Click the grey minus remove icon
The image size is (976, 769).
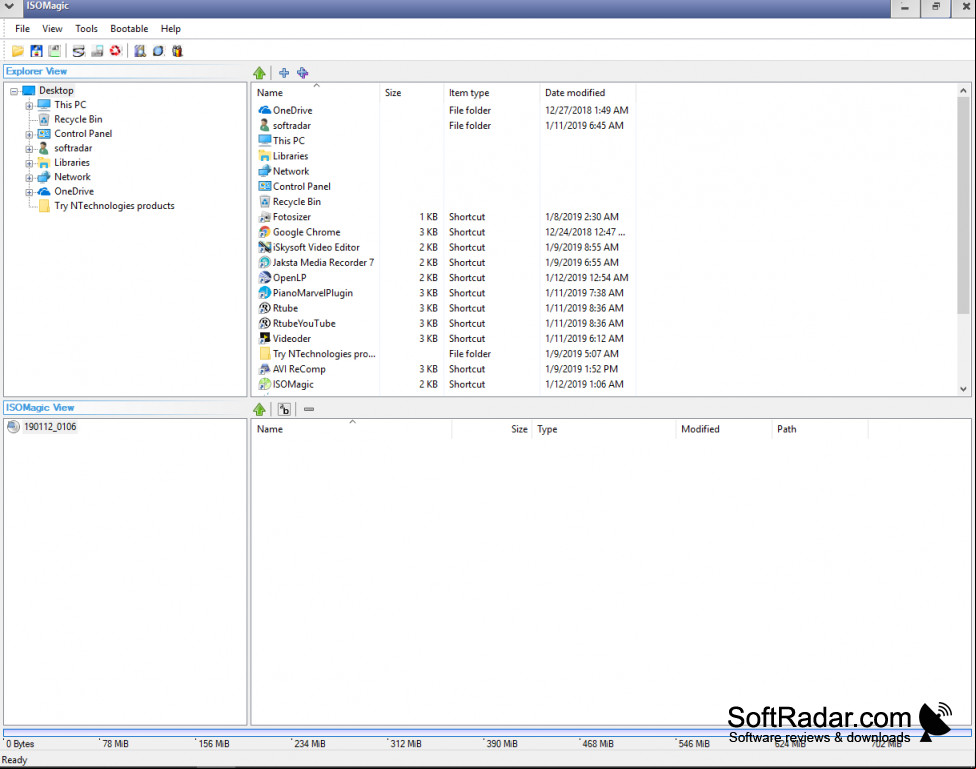(x=309, y=409)
